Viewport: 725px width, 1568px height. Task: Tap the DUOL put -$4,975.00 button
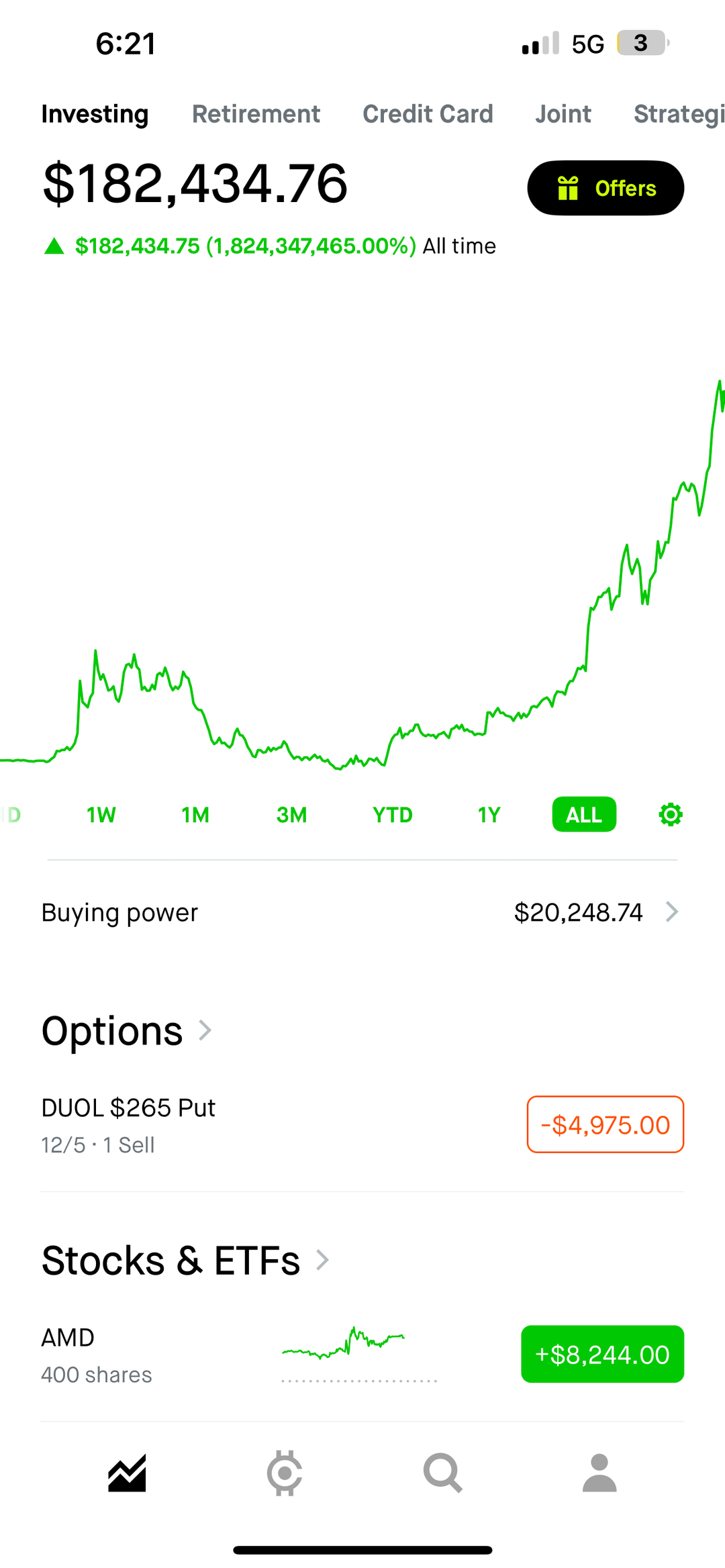tap(605, 1125)
